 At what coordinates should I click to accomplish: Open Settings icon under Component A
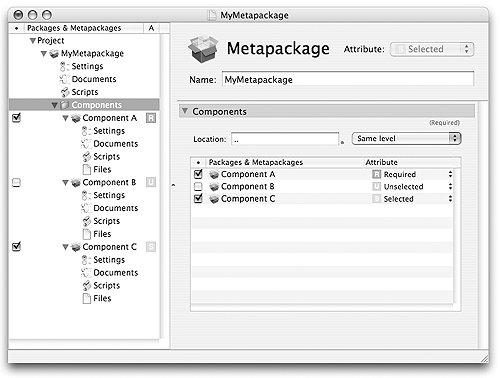pos(86,131)
